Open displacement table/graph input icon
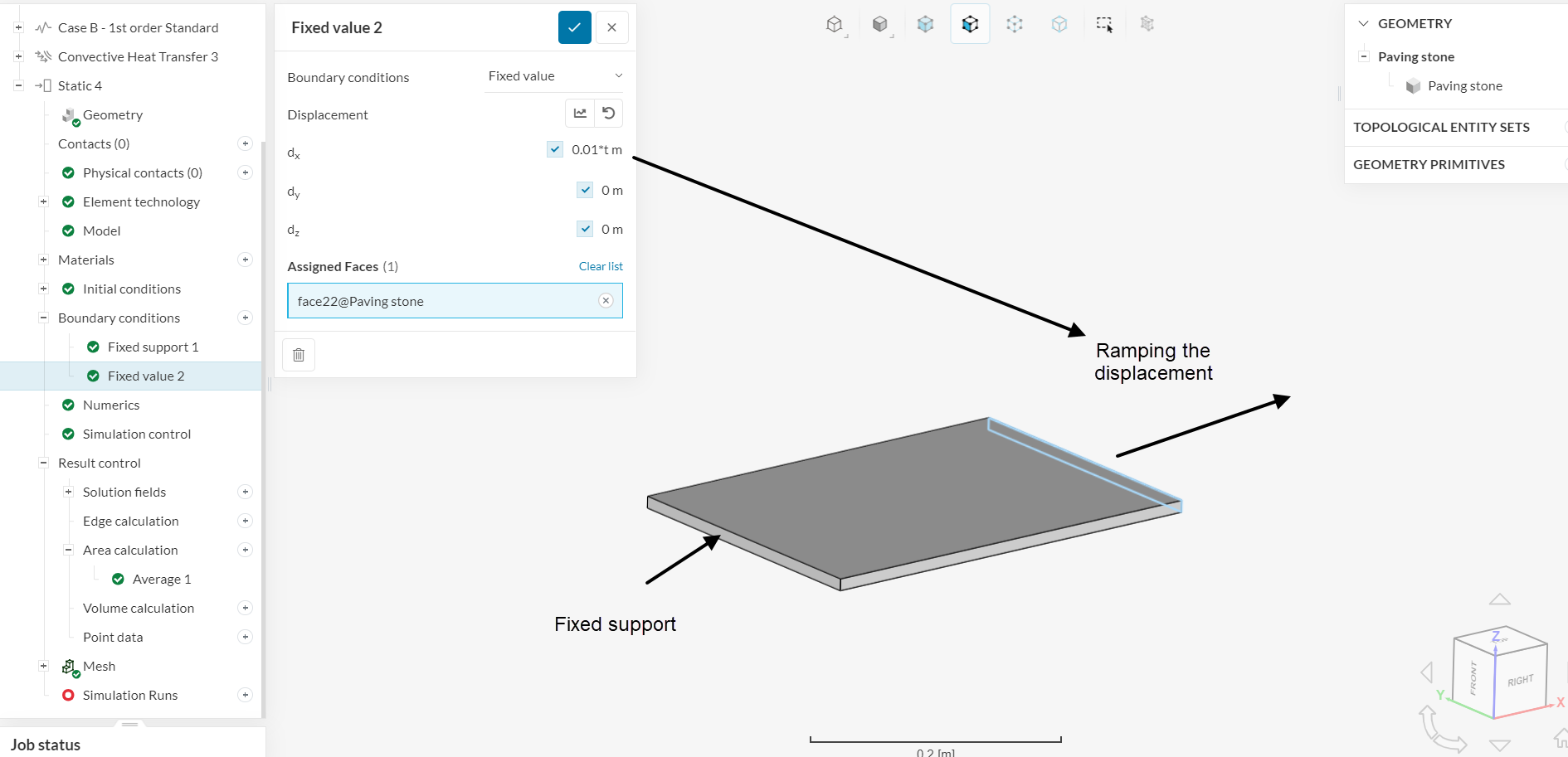 point(580,114)
